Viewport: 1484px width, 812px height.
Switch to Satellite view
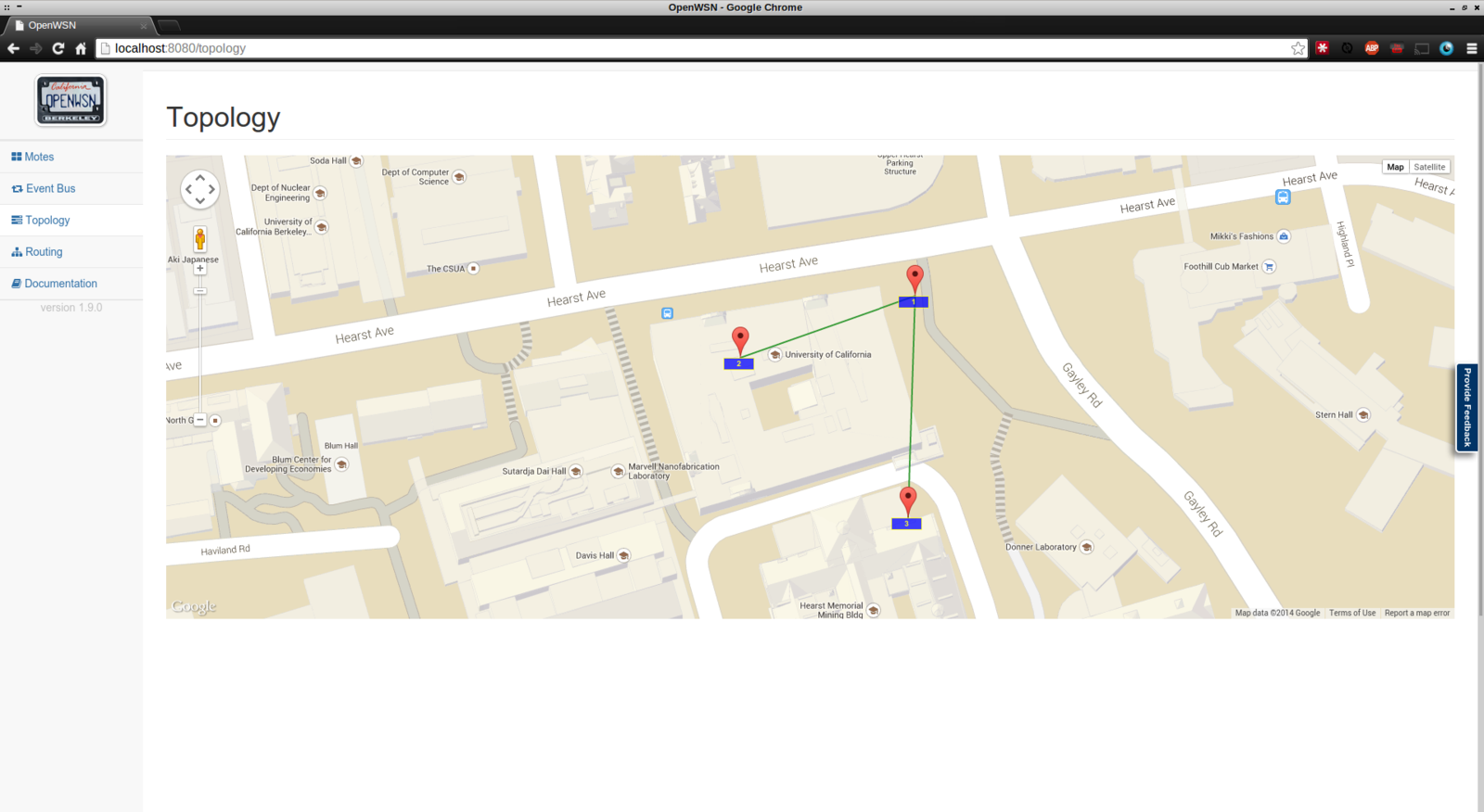pyautogui.click(x=1429, y=167)
